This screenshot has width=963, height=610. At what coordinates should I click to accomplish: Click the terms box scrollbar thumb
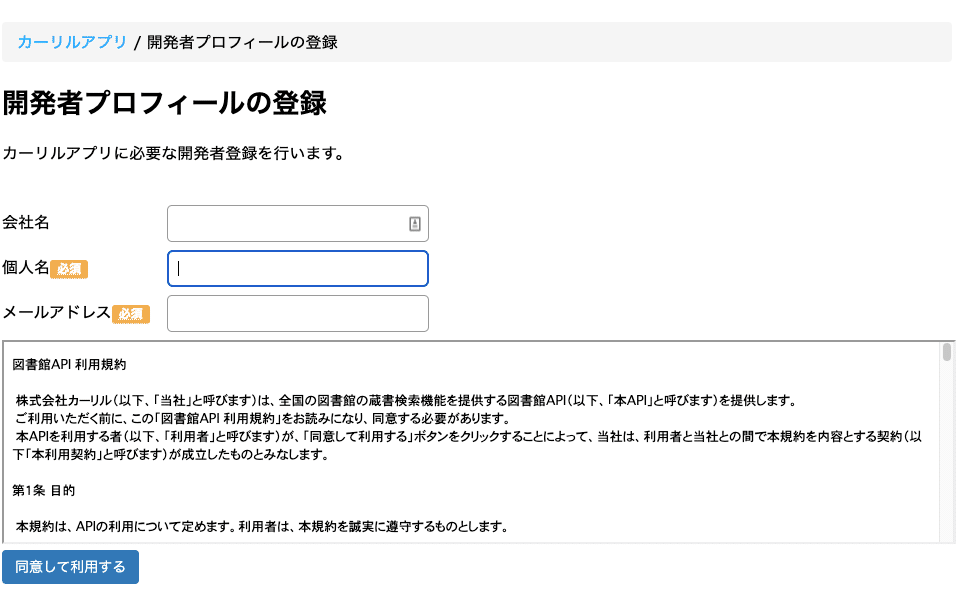tap(947, 353)
